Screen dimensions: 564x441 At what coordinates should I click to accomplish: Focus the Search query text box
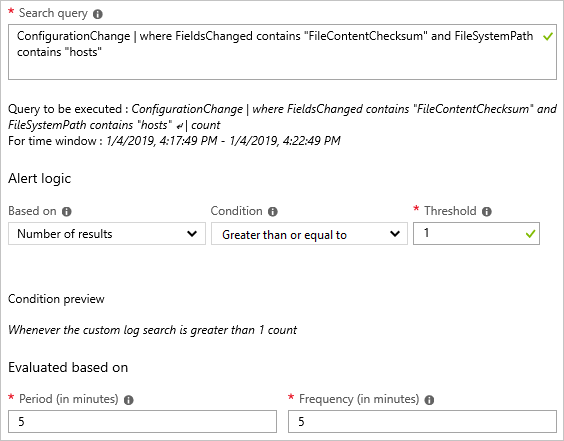point(282,52)
